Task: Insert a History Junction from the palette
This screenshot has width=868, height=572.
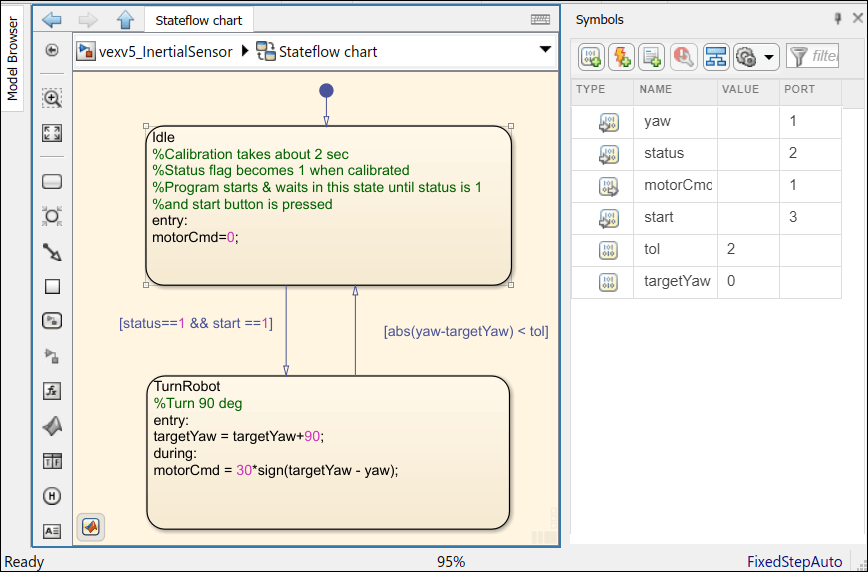Action: pos(52,496)
